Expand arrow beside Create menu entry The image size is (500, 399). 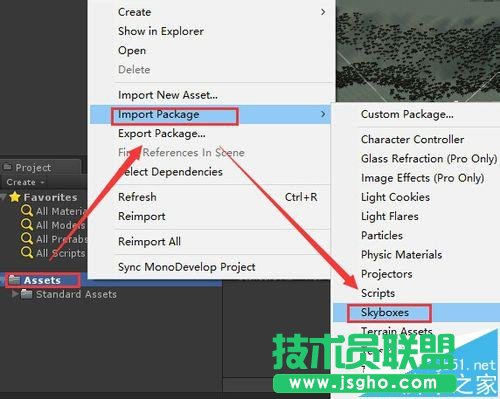[323, 12]
